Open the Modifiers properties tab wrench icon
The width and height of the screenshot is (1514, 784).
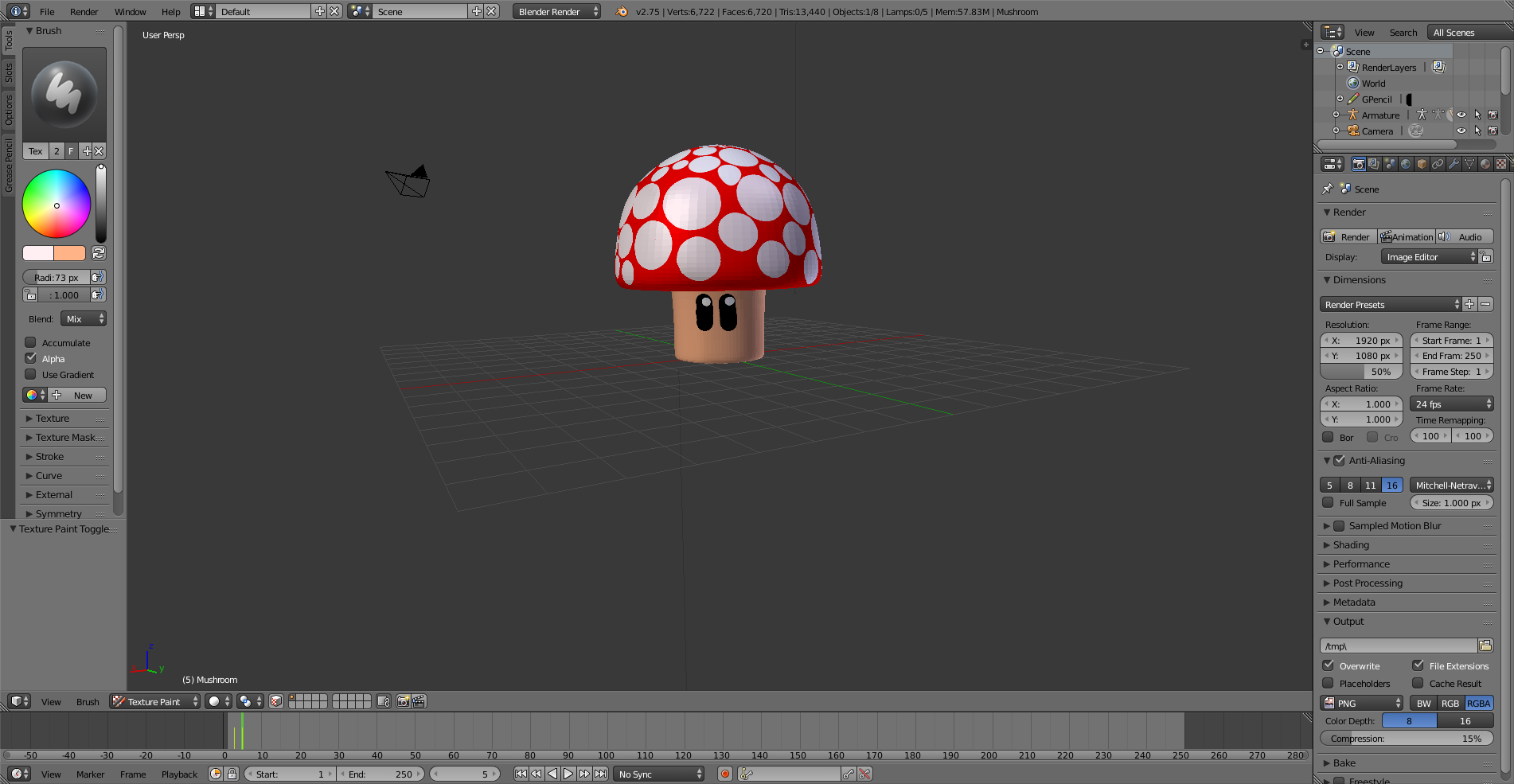coord(1454,164)
